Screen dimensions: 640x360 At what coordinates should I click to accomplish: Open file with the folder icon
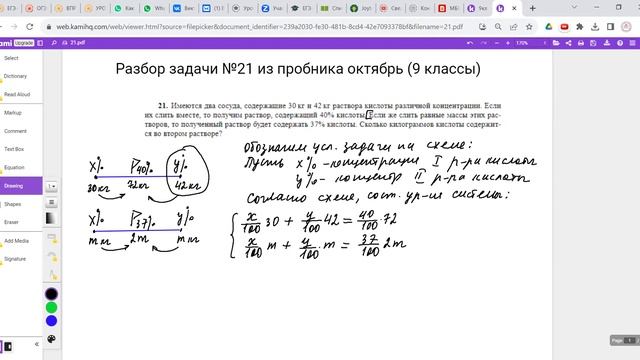[x=556, y=43]
